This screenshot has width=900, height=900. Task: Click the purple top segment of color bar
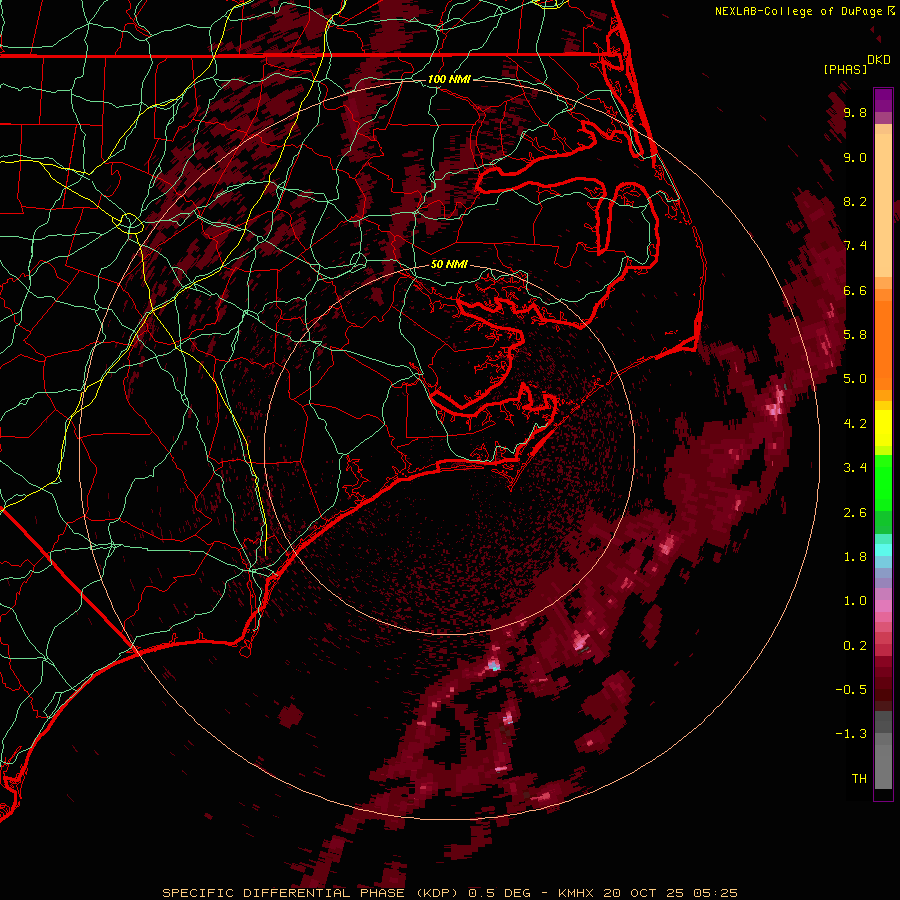click(x=883, y=100)
